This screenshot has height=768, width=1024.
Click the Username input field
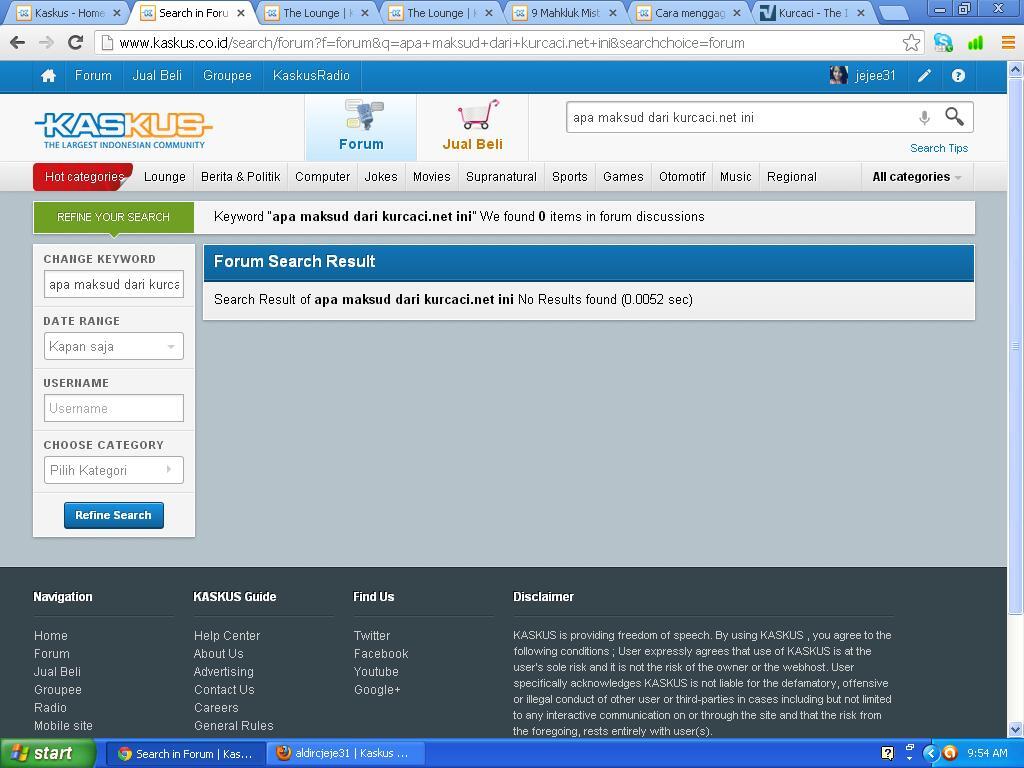[x=114, y=408]
